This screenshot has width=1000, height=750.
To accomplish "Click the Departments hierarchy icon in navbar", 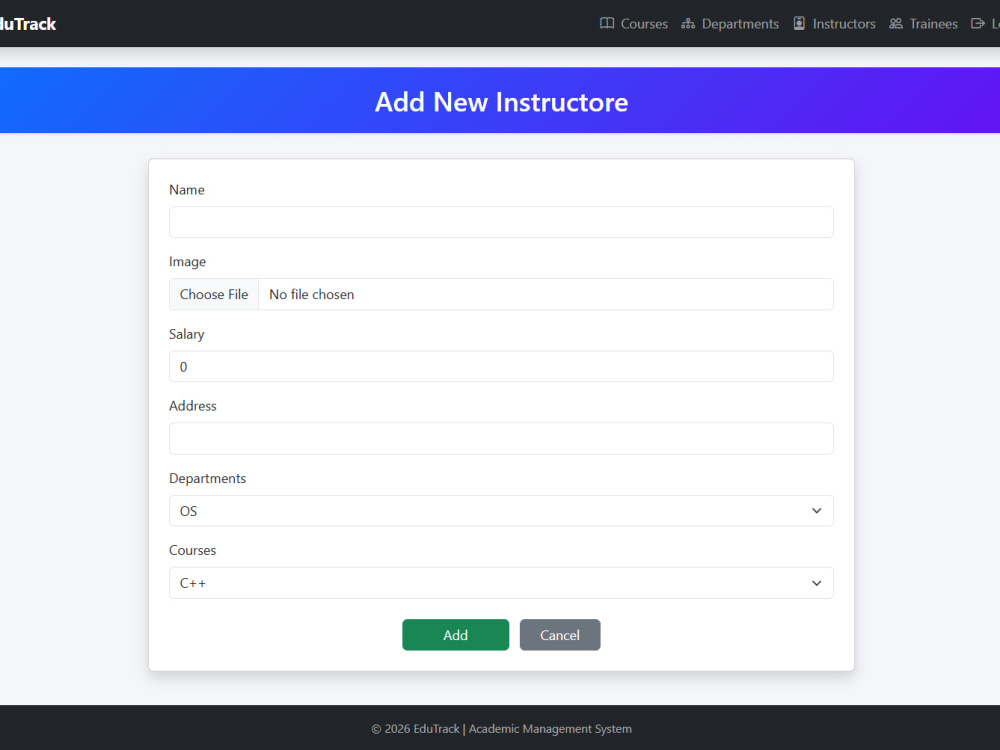I will [688, 24].
